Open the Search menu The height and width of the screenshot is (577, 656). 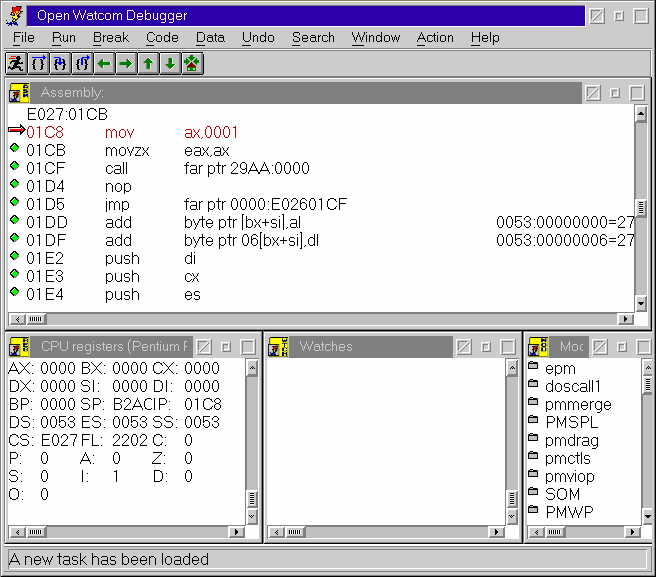[313, 37]
